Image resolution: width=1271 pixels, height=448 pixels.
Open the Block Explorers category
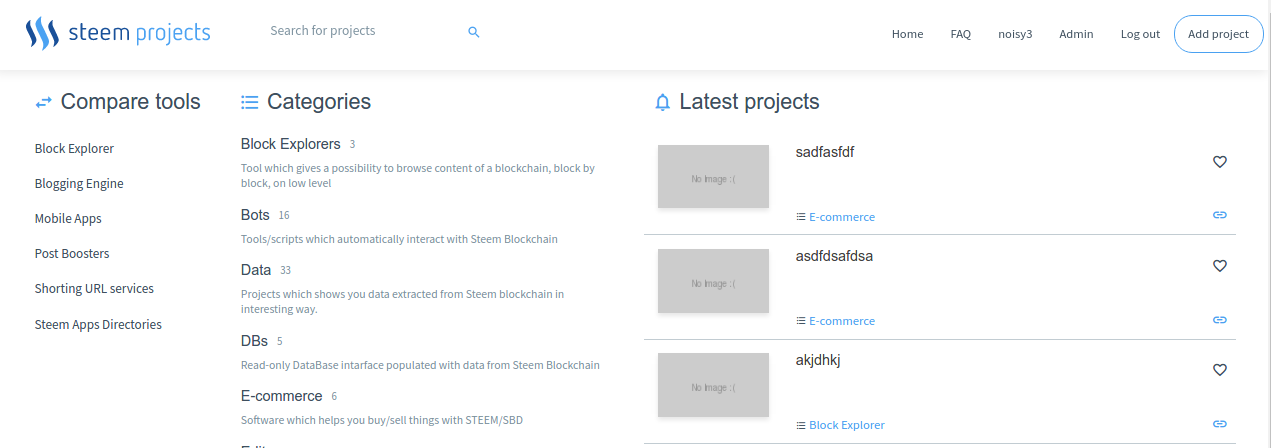coord(291,144)
